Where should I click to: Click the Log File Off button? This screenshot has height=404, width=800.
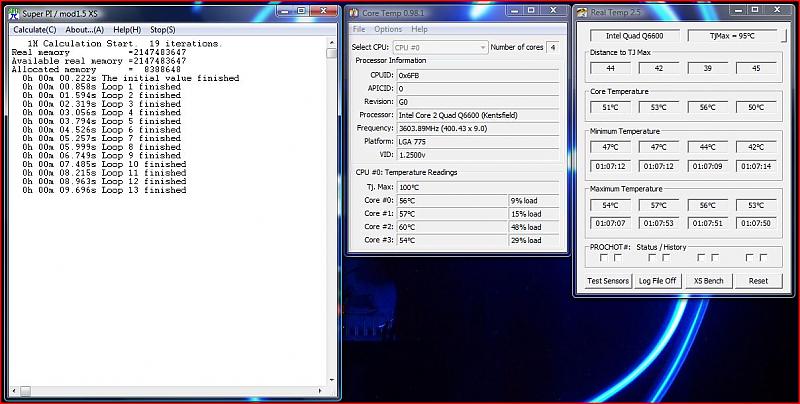click(658, 281)
